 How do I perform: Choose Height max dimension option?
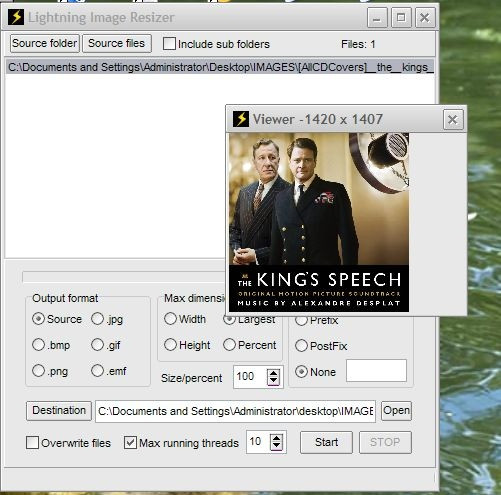[x=170, y=345]
